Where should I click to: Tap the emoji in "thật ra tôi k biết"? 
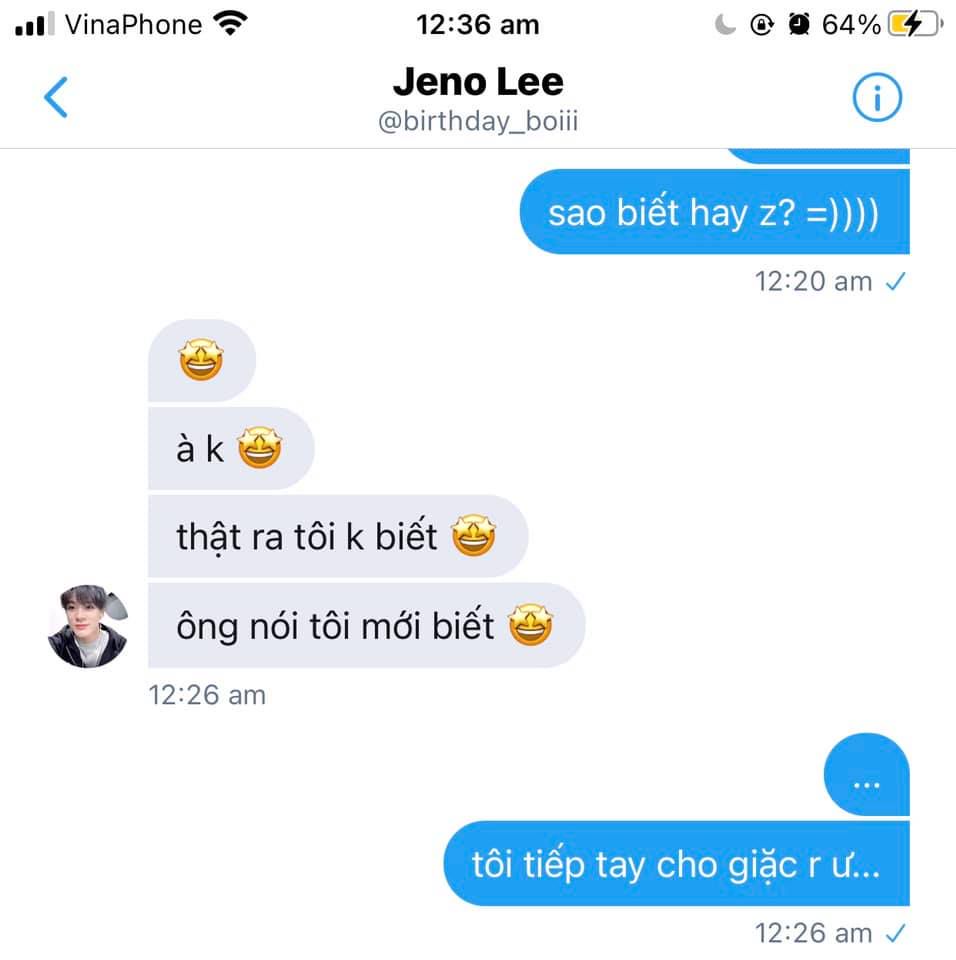click(x=473, y=536)
